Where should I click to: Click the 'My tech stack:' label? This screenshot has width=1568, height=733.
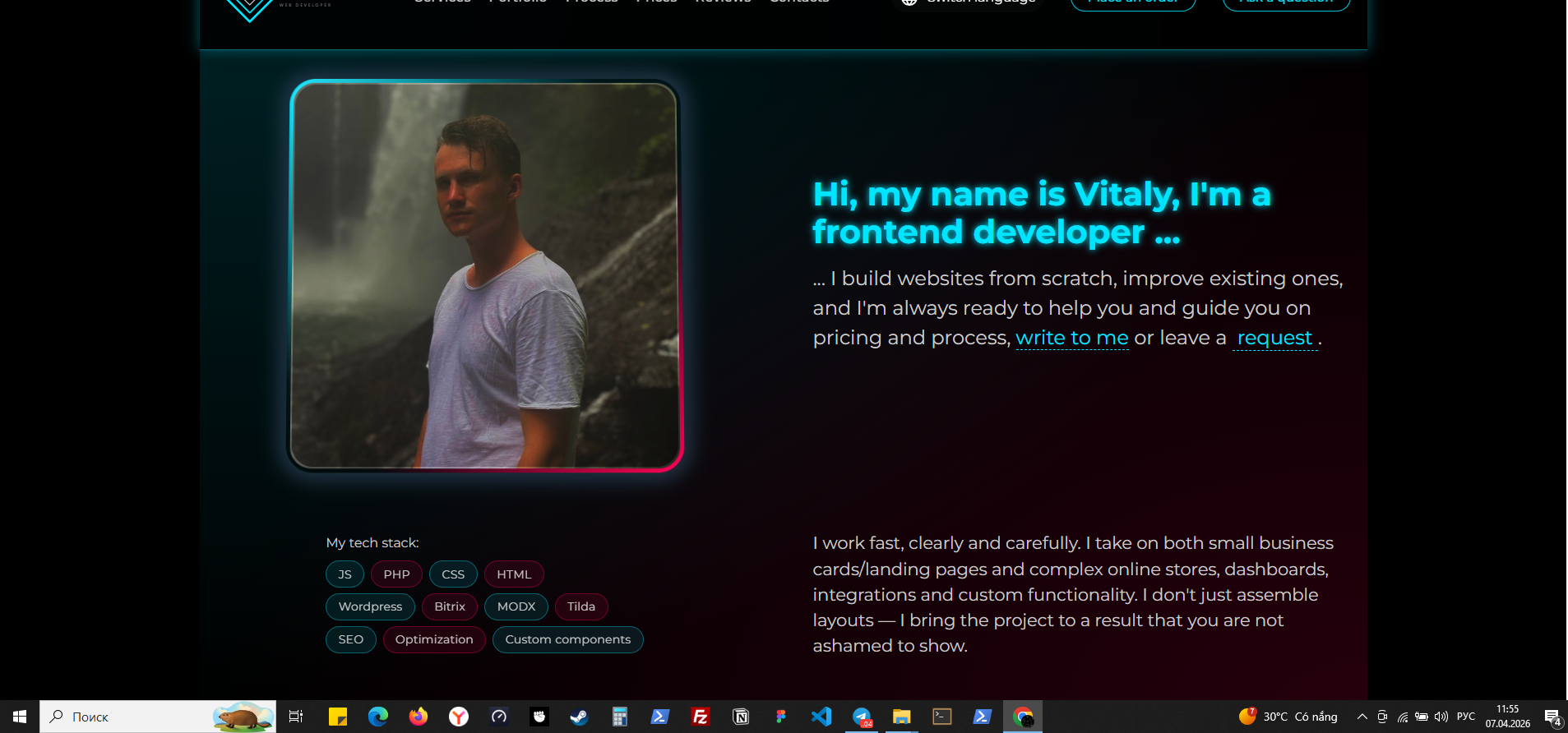coord(372,543)
